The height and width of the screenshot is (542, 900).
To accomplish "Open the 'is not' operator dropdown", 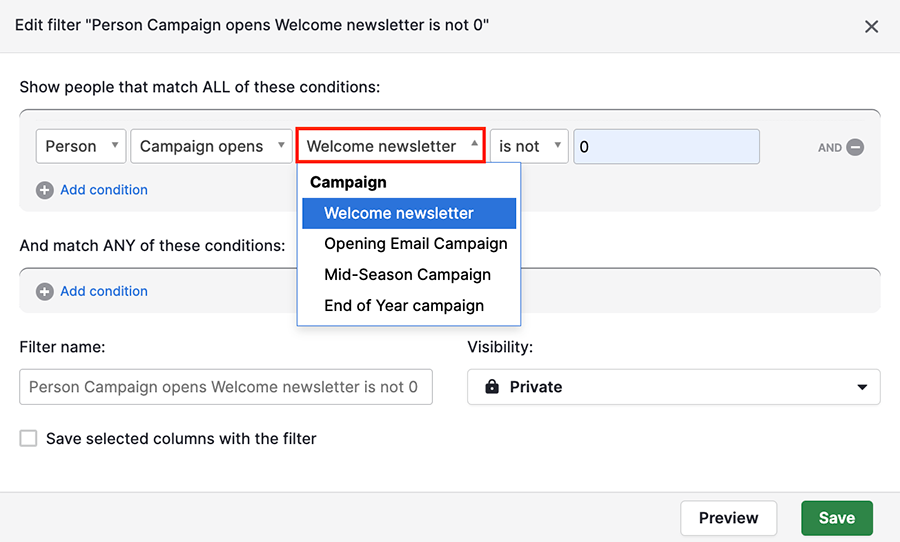I will tap(529, 146).
